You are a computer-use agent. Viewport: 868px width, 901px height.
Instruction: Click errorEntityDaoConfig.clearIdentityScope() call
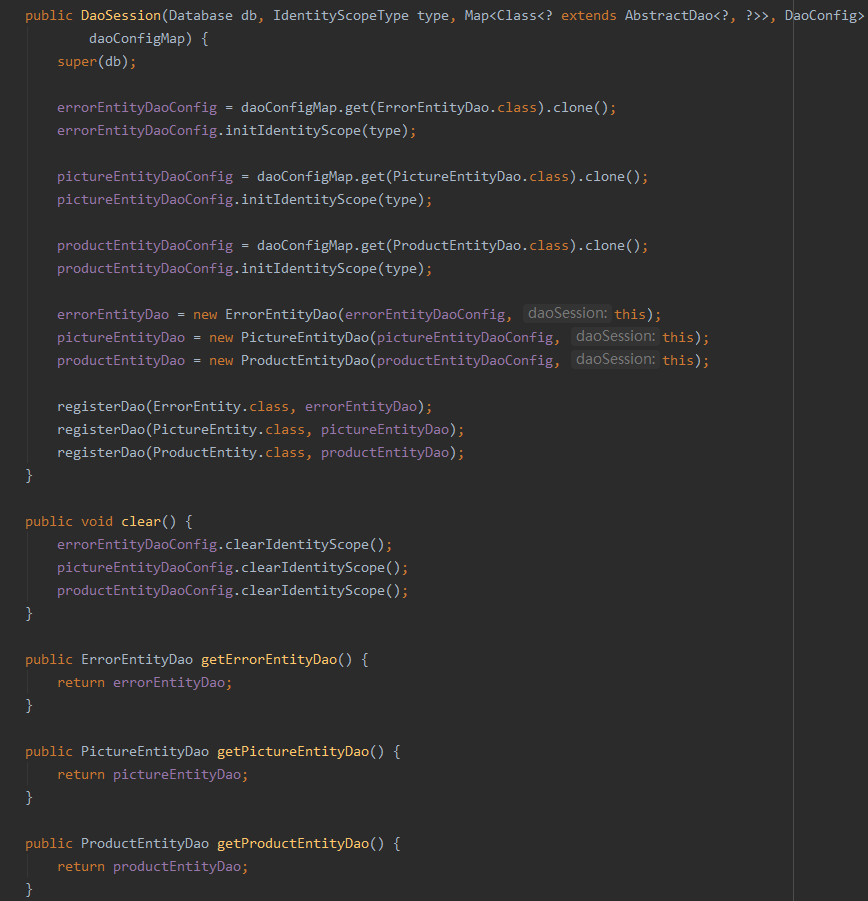[x=224, y=544]
